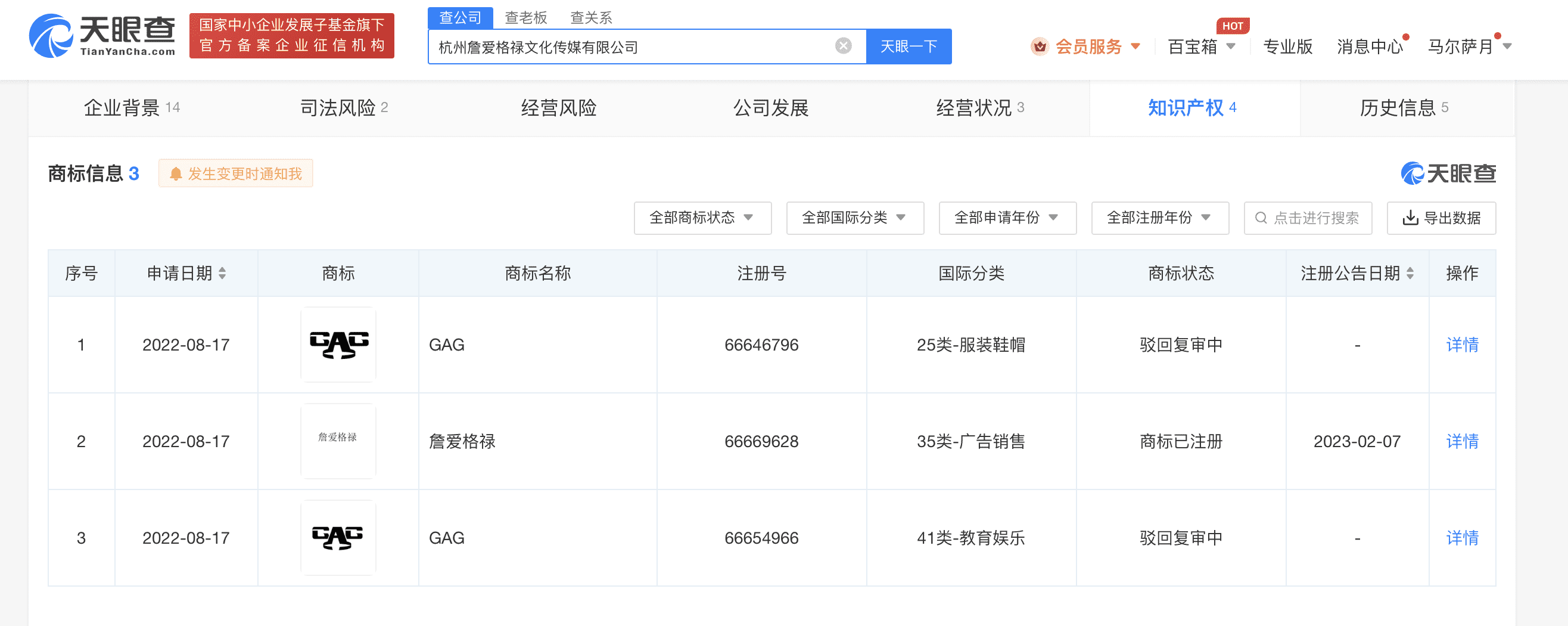Export data with download button
The height and width of the screenshot is (626, 1568).
click(x=1441, y=218)
